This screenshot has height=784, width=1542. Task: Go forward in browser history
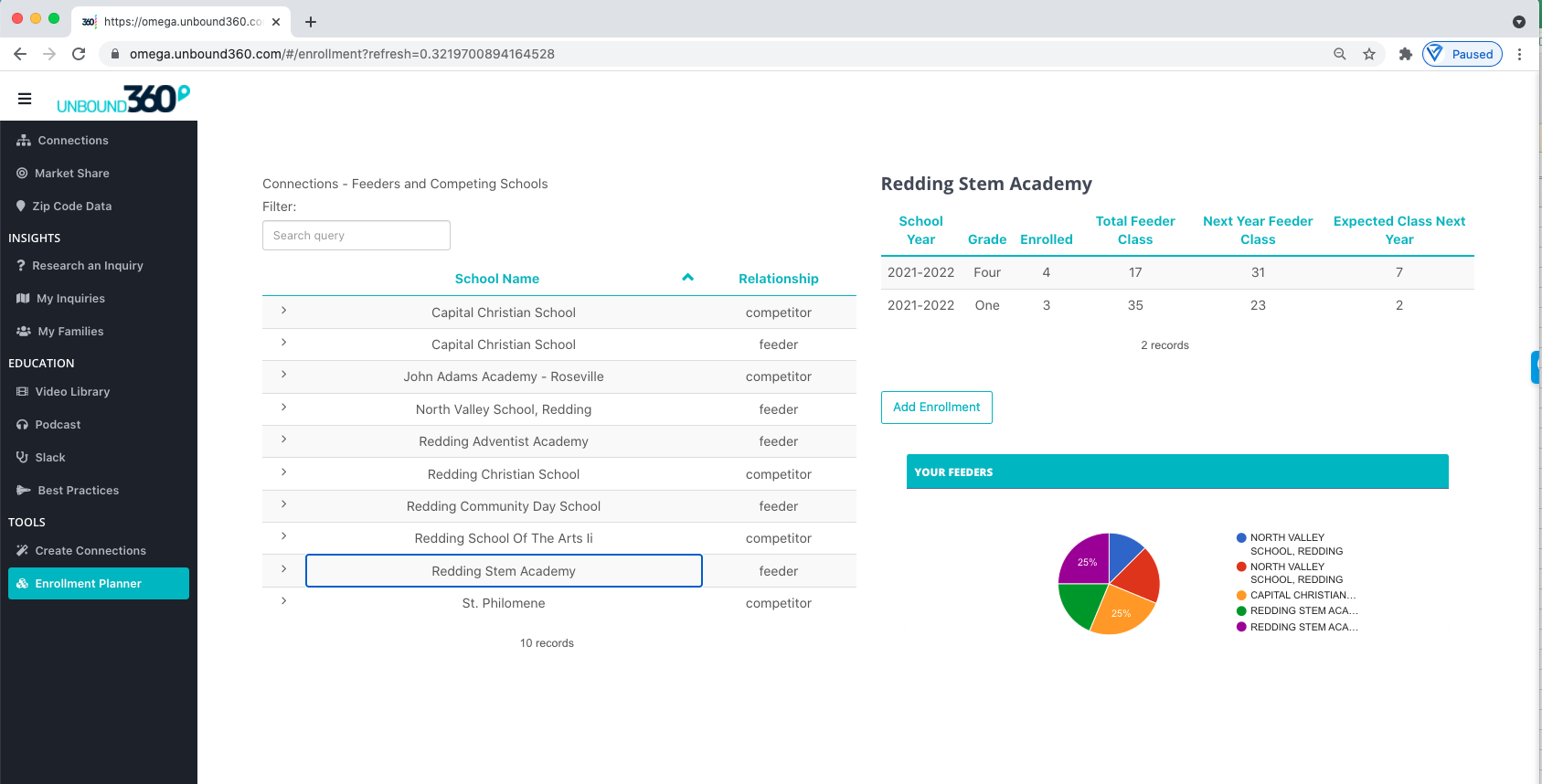pyautogui.click(x=49, y=54)
